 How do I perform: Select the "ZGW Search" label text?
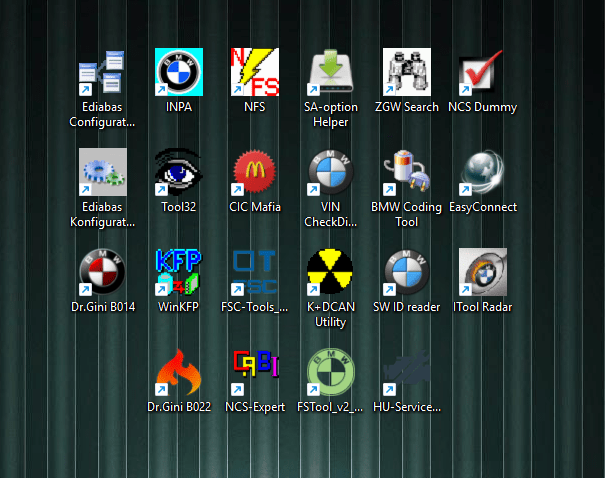point(407,107)
